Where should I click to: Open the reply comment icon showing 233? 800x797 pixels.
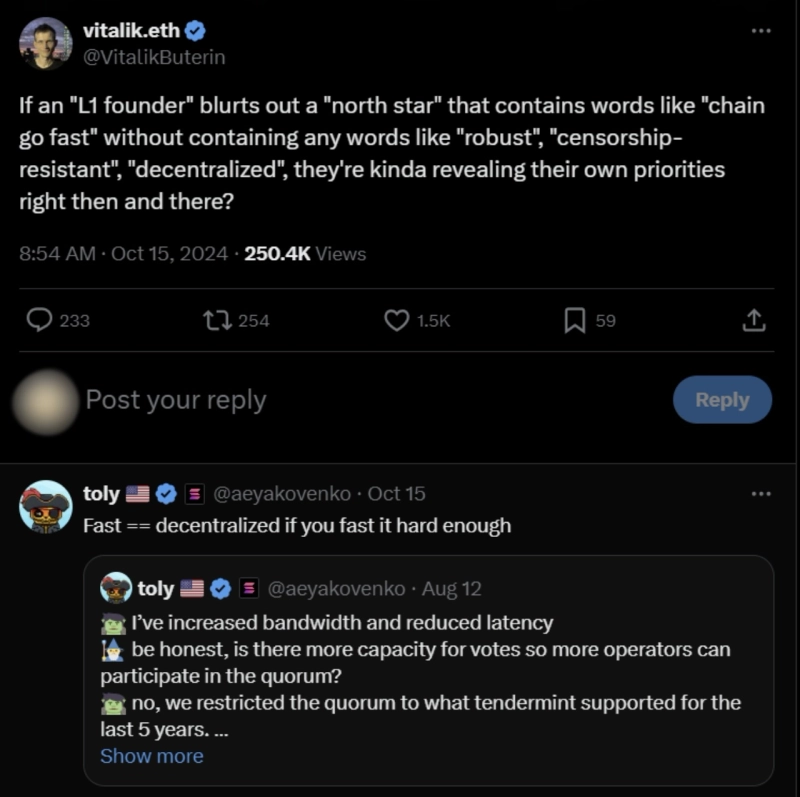pos(39,320)
